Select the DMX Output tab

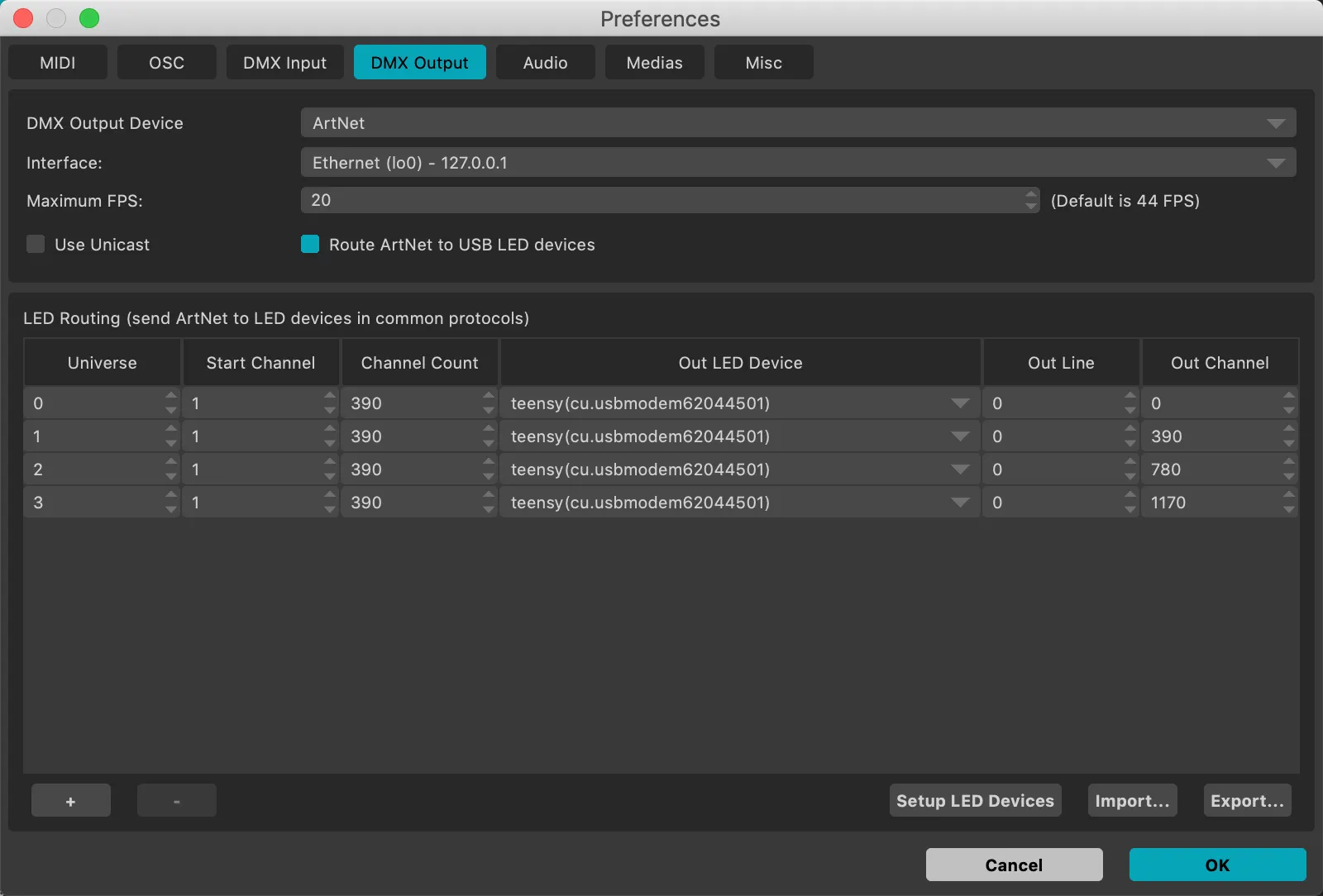pos(420,63)
